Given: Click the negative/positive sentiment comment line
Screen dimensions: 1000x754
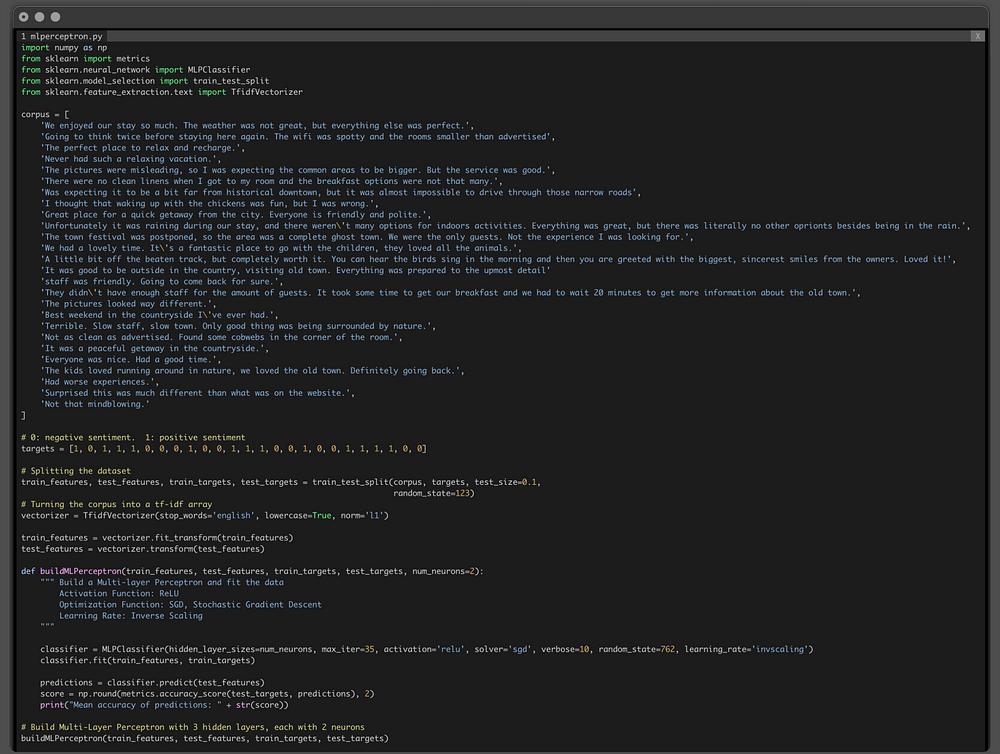Looking at the screenshot, I should [x=133, y=438].
